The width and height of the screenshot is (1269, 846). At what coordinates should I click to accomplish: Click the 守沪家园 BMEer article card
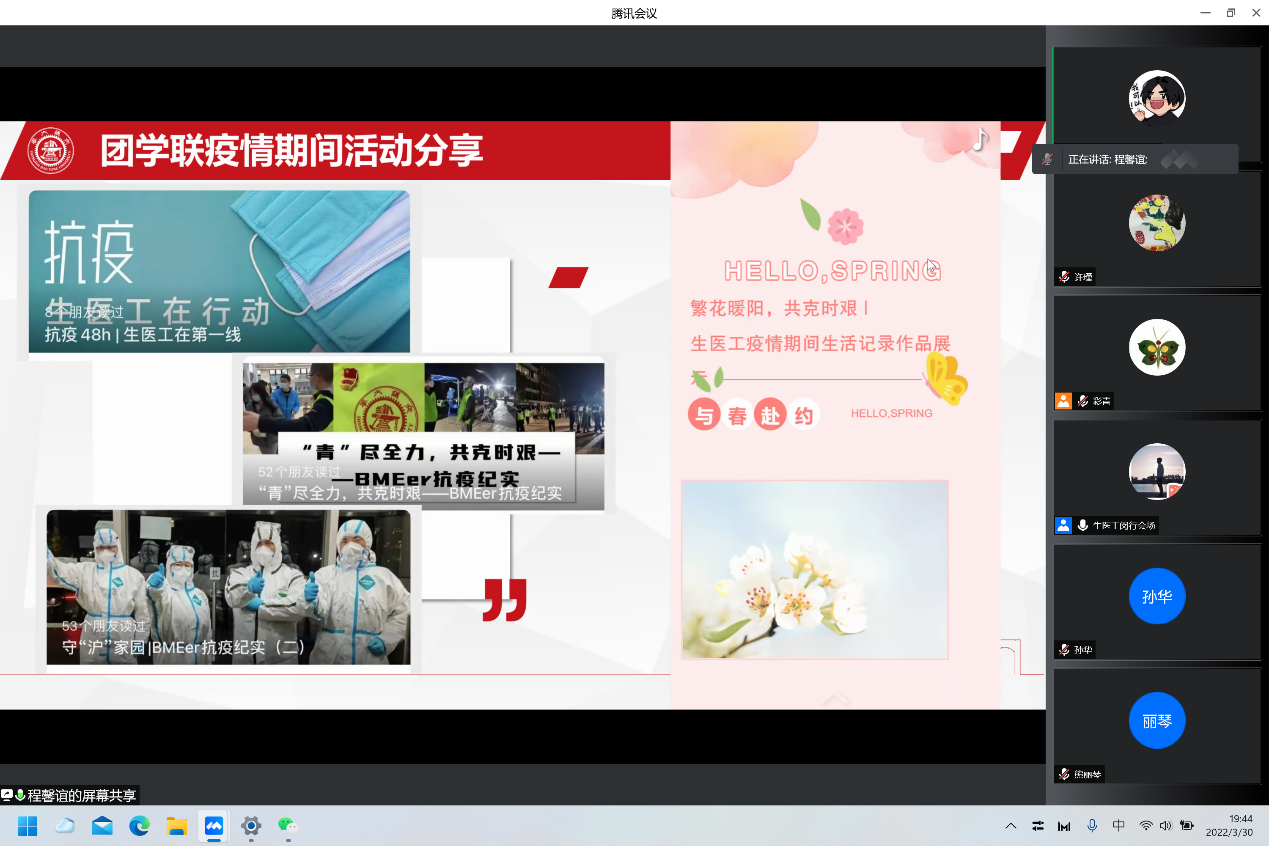coord(228,587)
